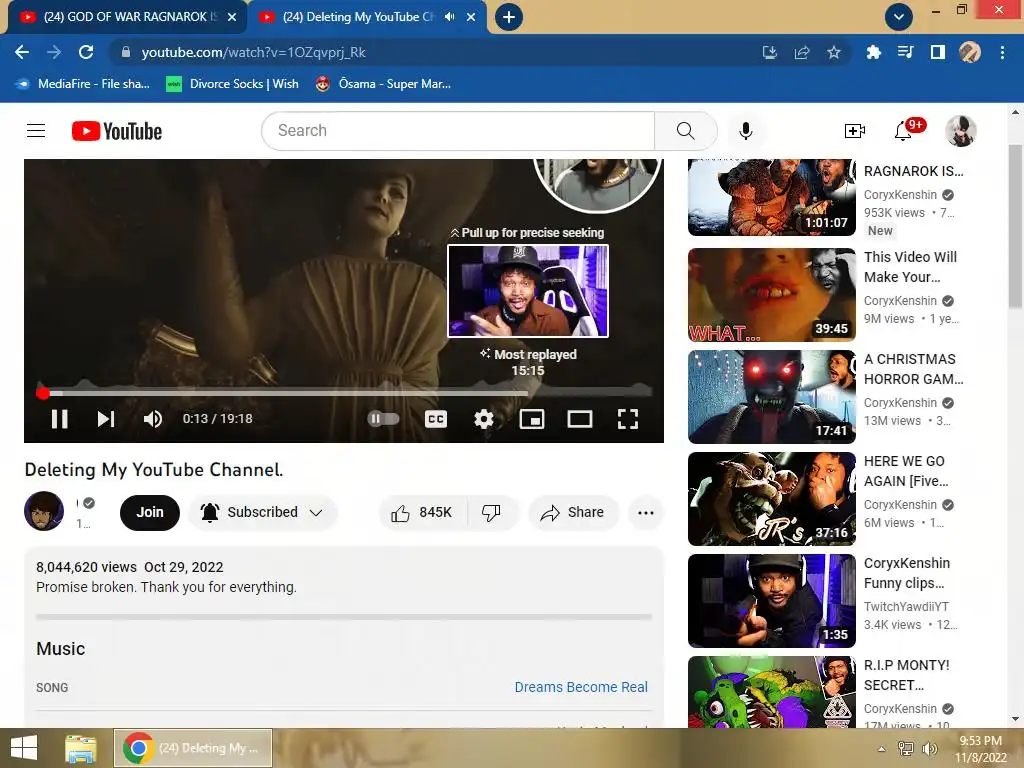
Task: Reload the page
Action: coord(86,52)
